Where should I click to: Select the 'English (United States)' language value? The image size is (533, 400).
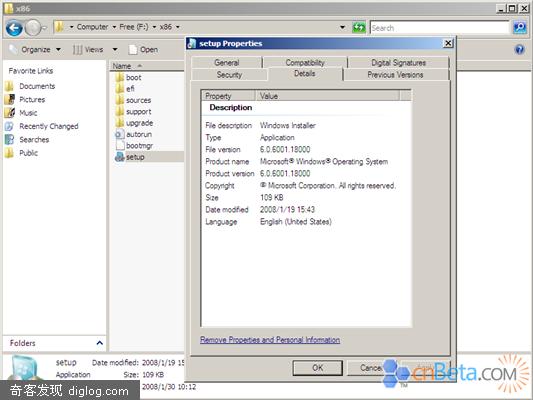pos(296,222)
